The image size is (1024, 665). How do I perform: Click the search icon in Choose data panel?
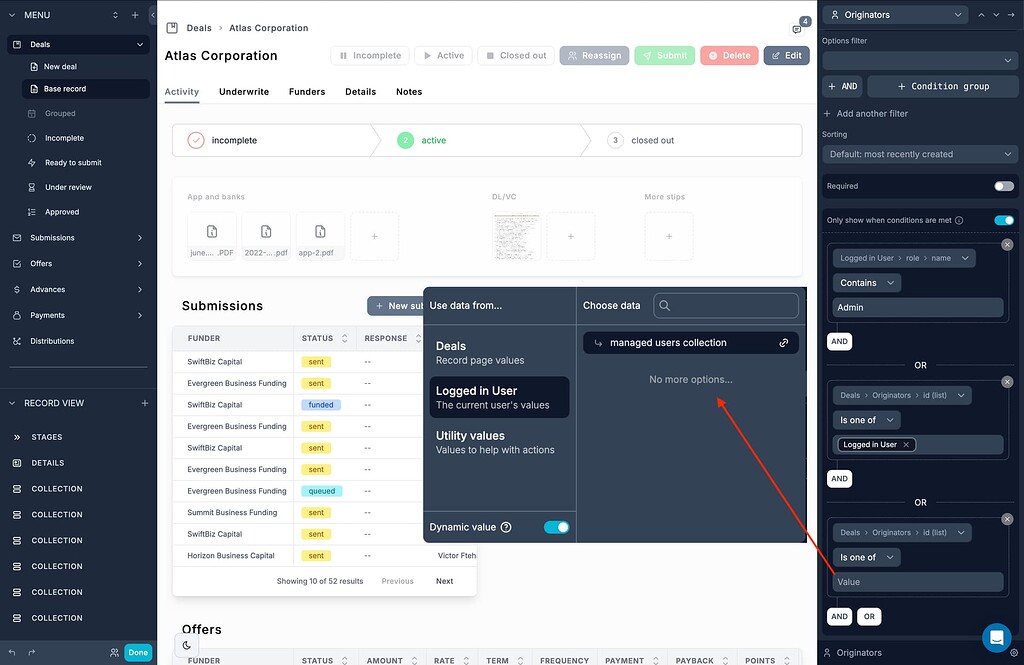point(662,303)
